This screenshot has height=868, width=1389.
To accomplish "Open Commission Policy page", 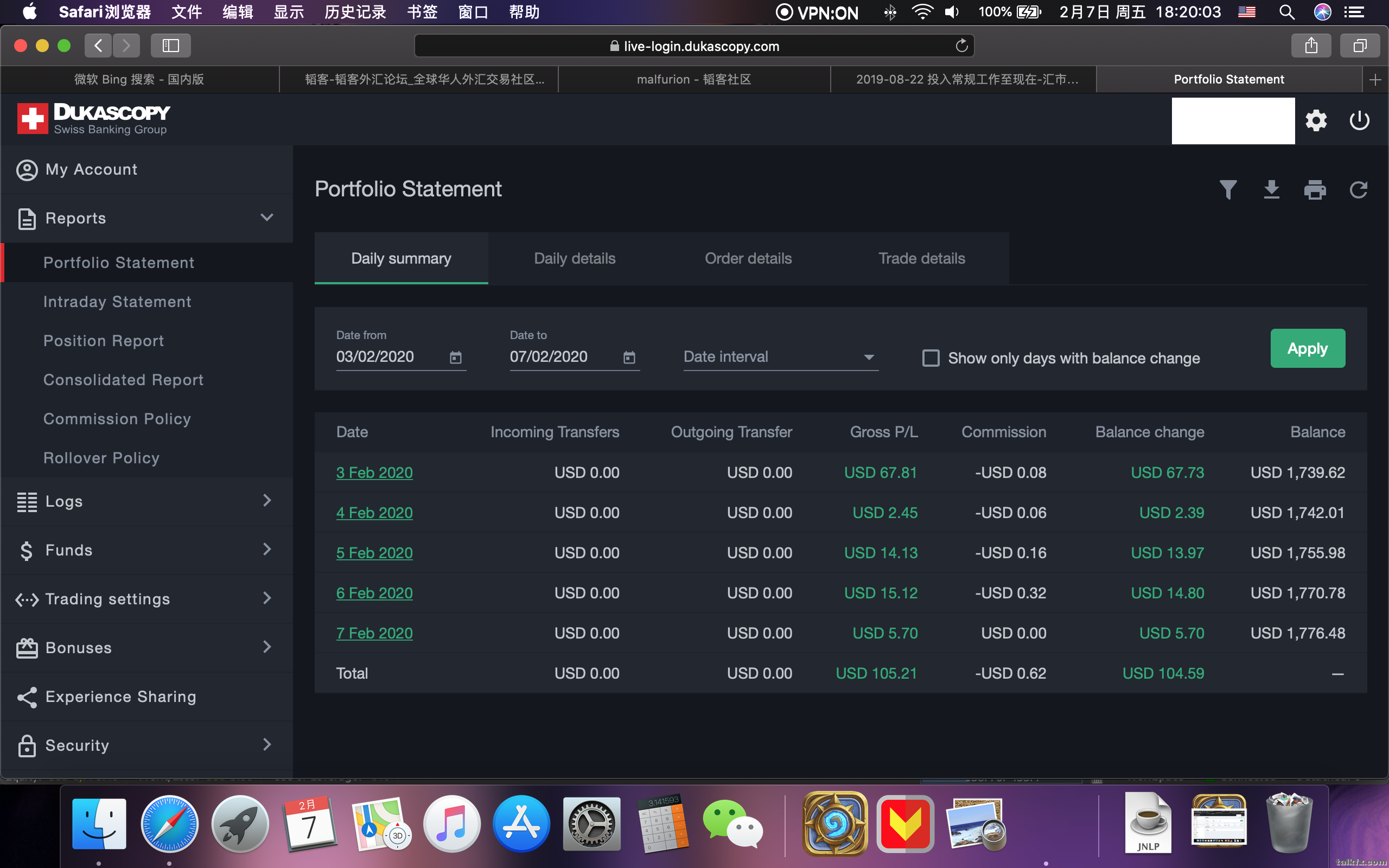I will [x=117, y=418].
